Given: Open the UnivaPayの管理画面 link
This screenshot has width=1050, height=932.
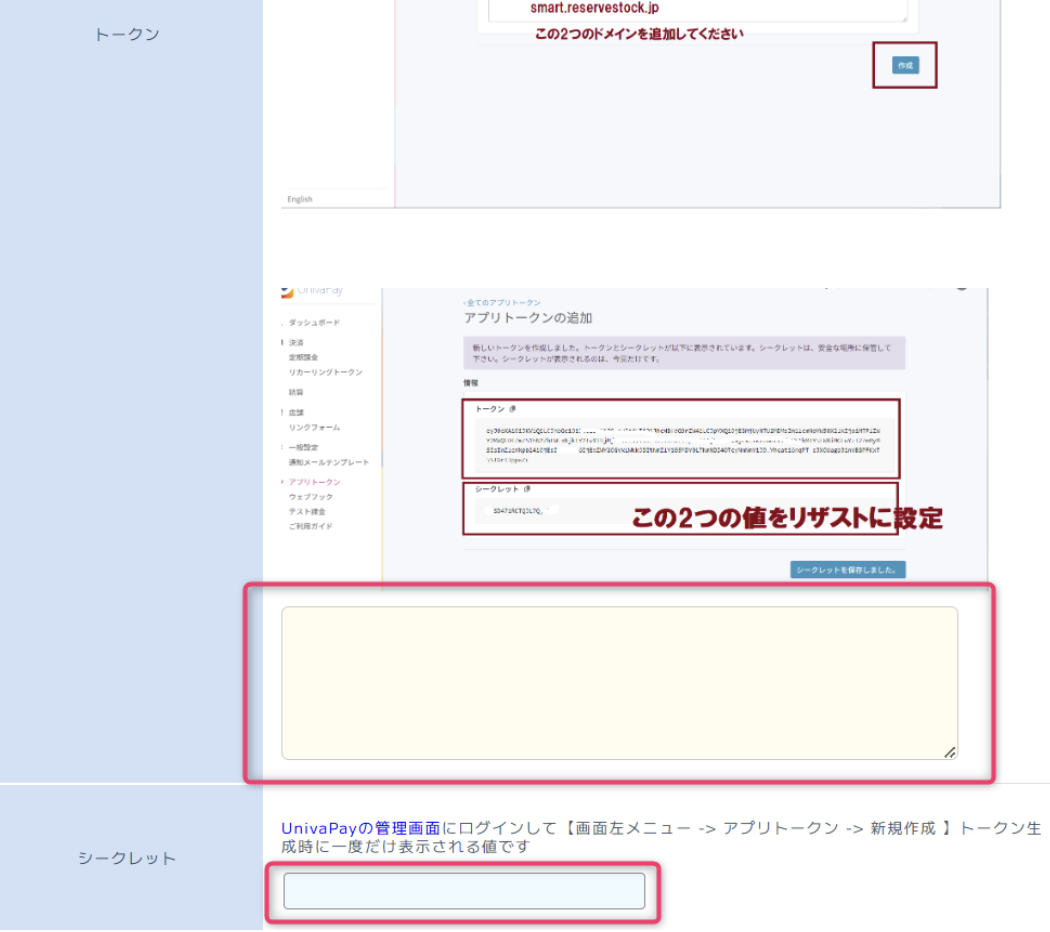Looking at the screenshot, I should coord(360,828).
